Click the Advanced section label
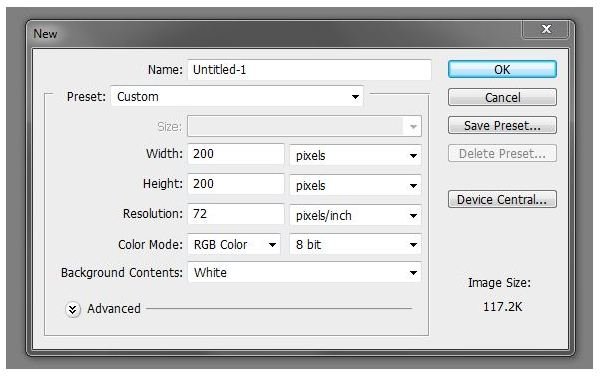The image size is (600, 376). (114, 309)
